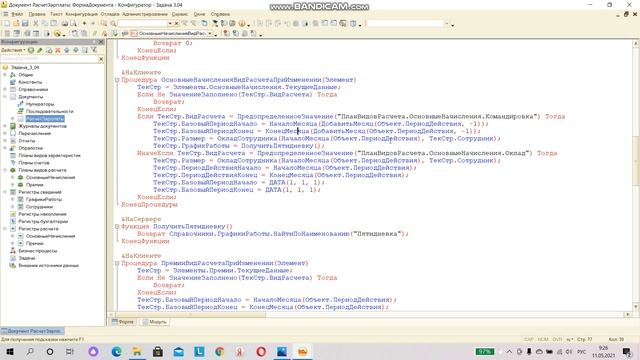Move the object down in the Configuration panel
The image size is (640, 360).
[x=76, y=50]
